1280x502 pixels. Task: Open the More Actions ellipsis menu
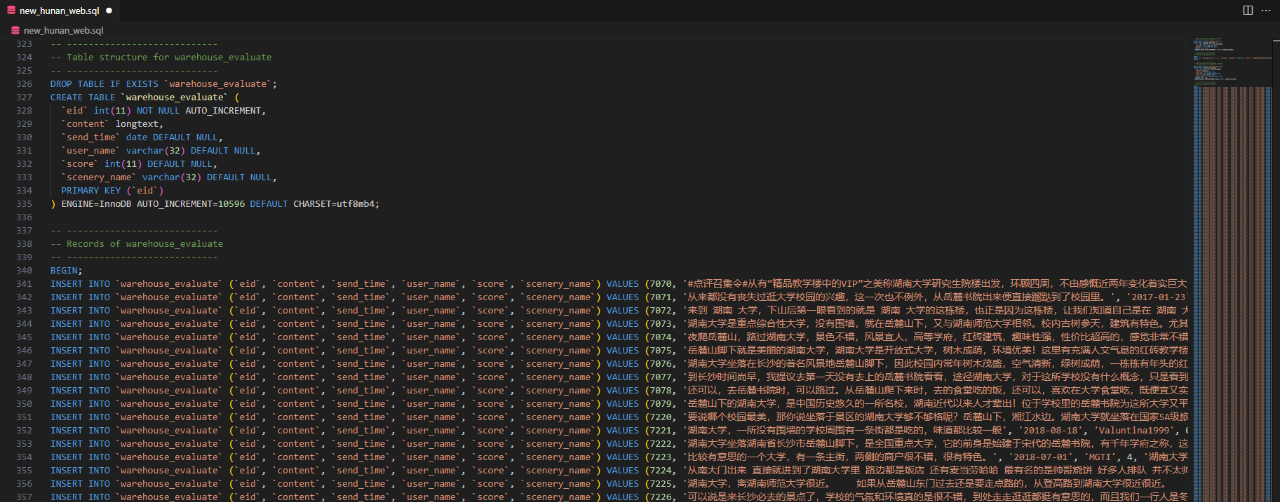click(x=1267, y=10)
